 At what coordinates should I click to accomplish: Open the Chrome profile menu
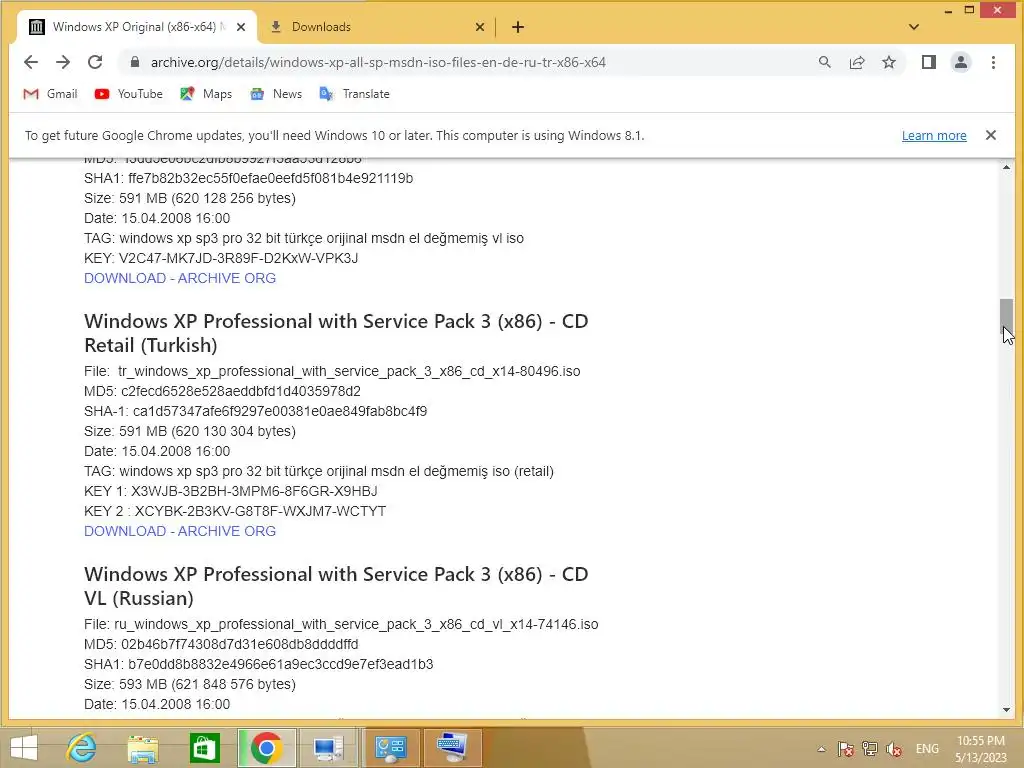961,62
